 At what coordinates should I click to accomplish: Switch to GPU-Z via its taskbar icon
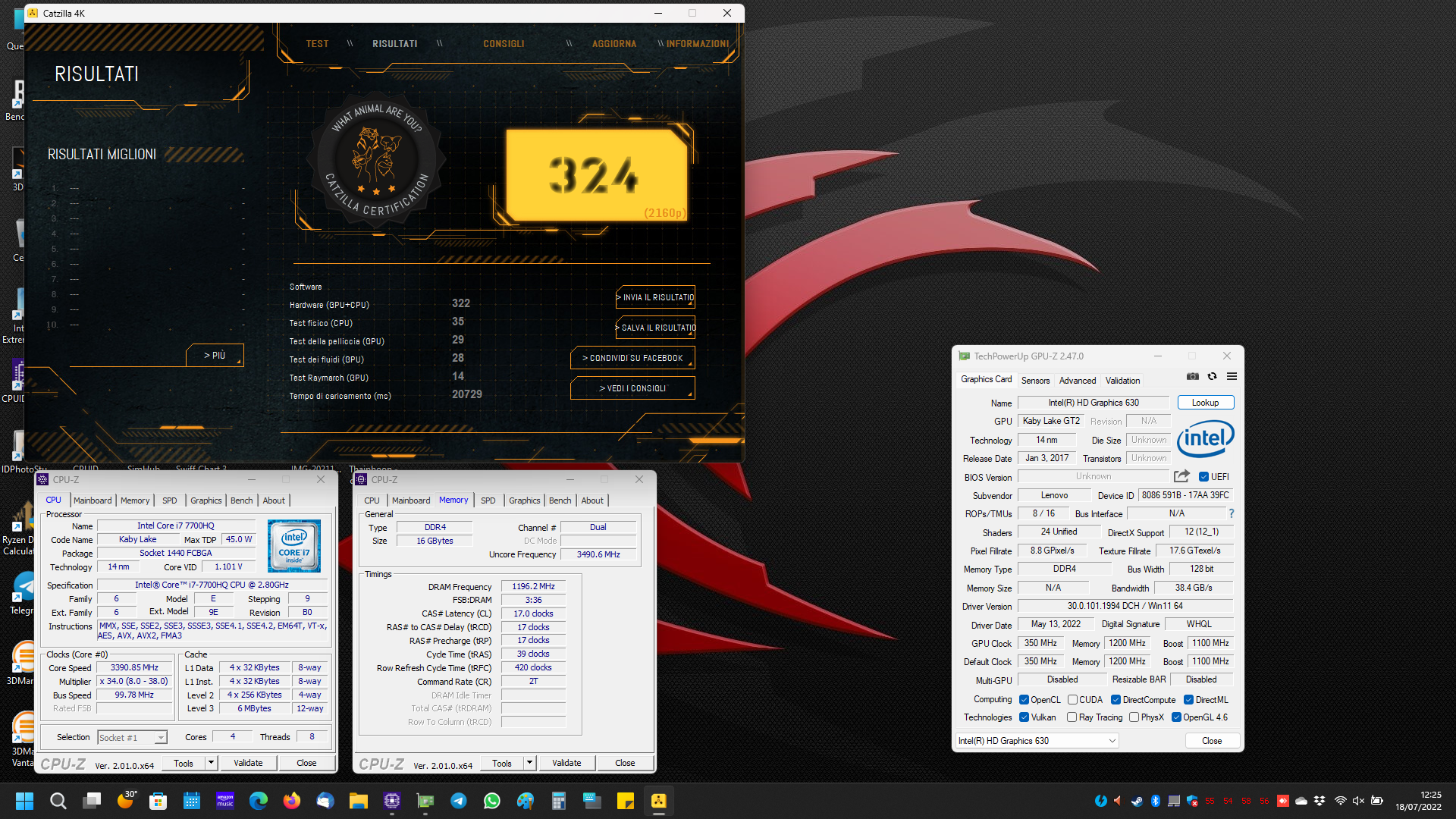425,801
